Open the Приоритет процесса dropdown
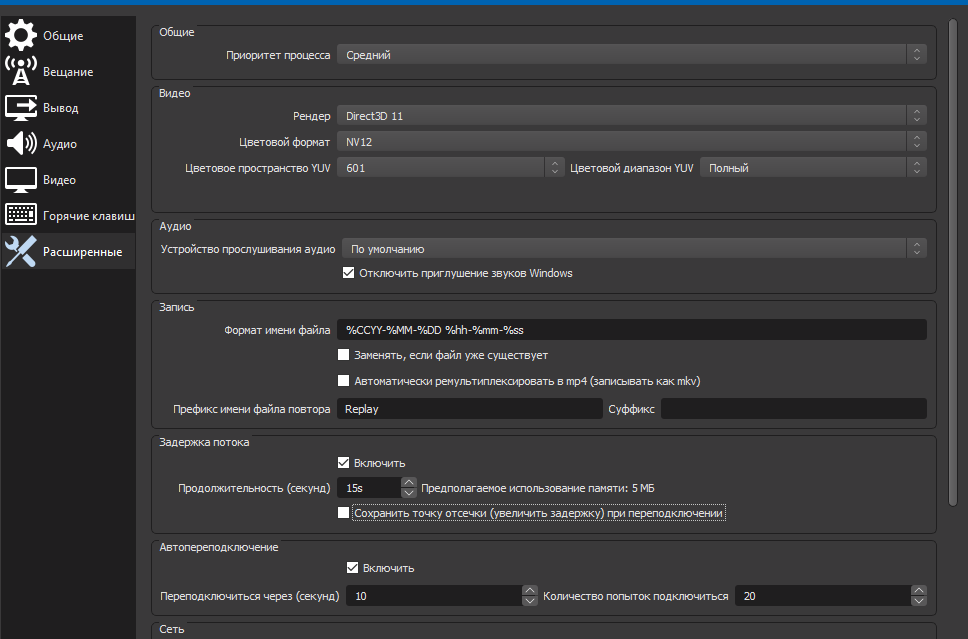 point(632,54)
